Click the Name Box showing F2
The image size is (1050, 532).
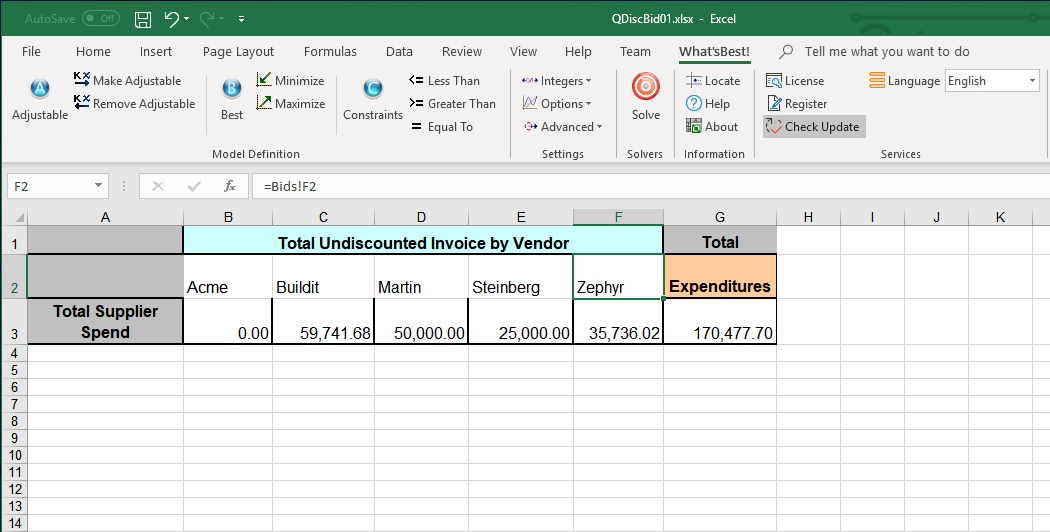(49, 186)
